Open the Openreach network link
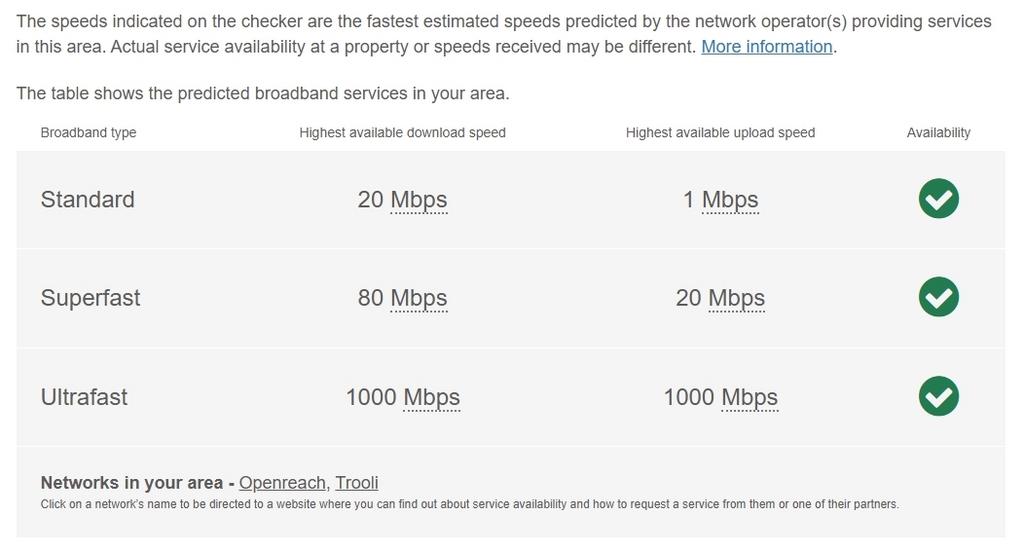Viewport: 1024px width, 552px height. [x=283, y=483]
